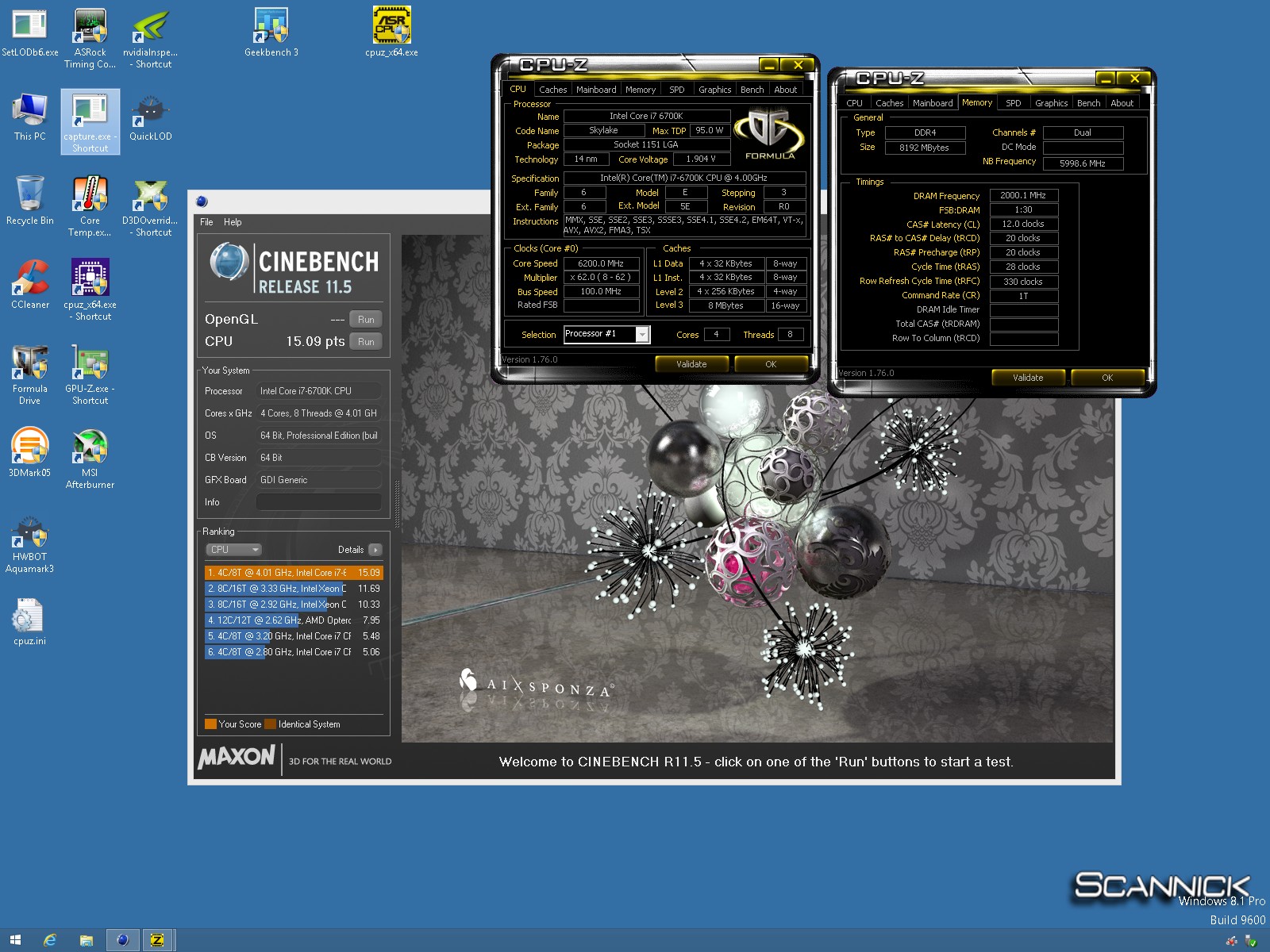Select cpuz.ini file icon
1270x952 pixels.
click(29, 621)
